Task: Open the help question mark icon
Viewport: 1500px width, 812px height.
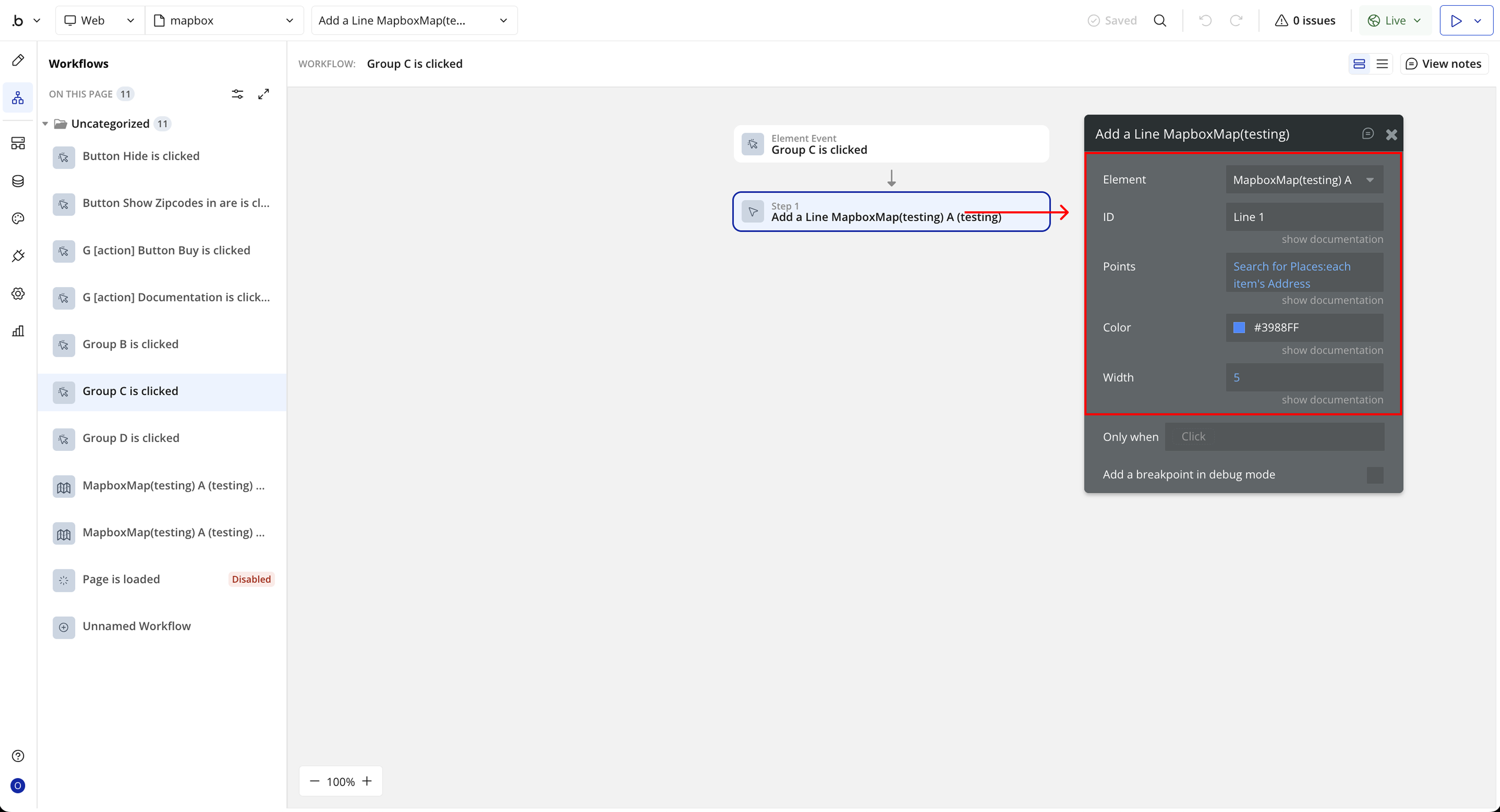Action: [18, 756]
